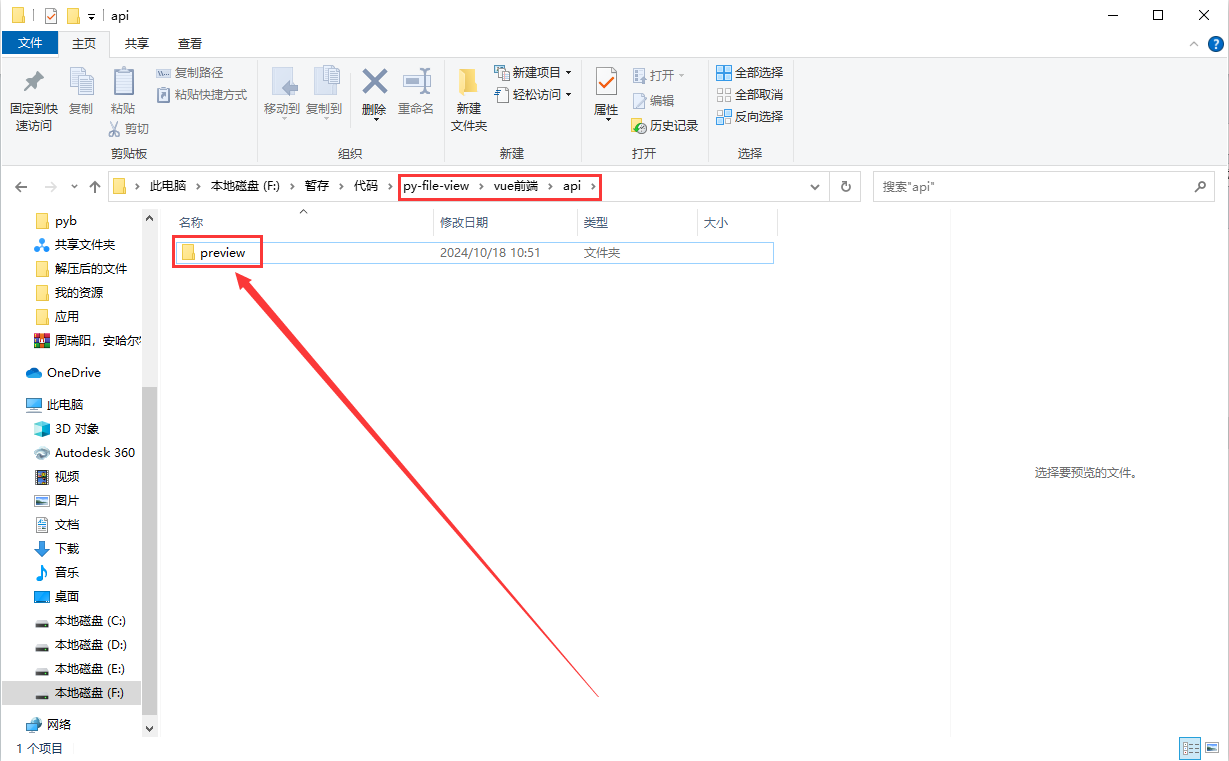Image resolution: width=1229 pixels, height=761 pixels.
Task: Click the New folder (新建文件夹) icon
Action: pyautogui.click(x=468, y=81)
